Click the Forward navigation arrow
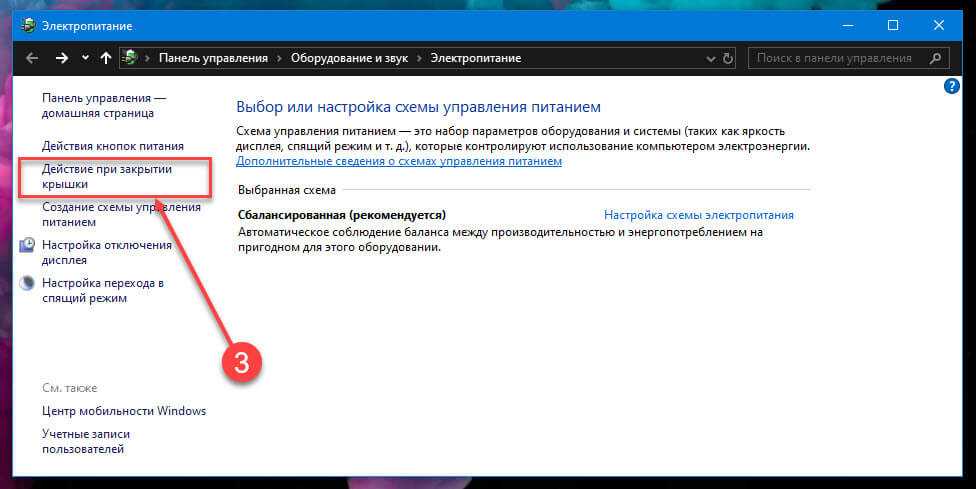The height and width of the screenshot is (489, 976). coord(62,58)
